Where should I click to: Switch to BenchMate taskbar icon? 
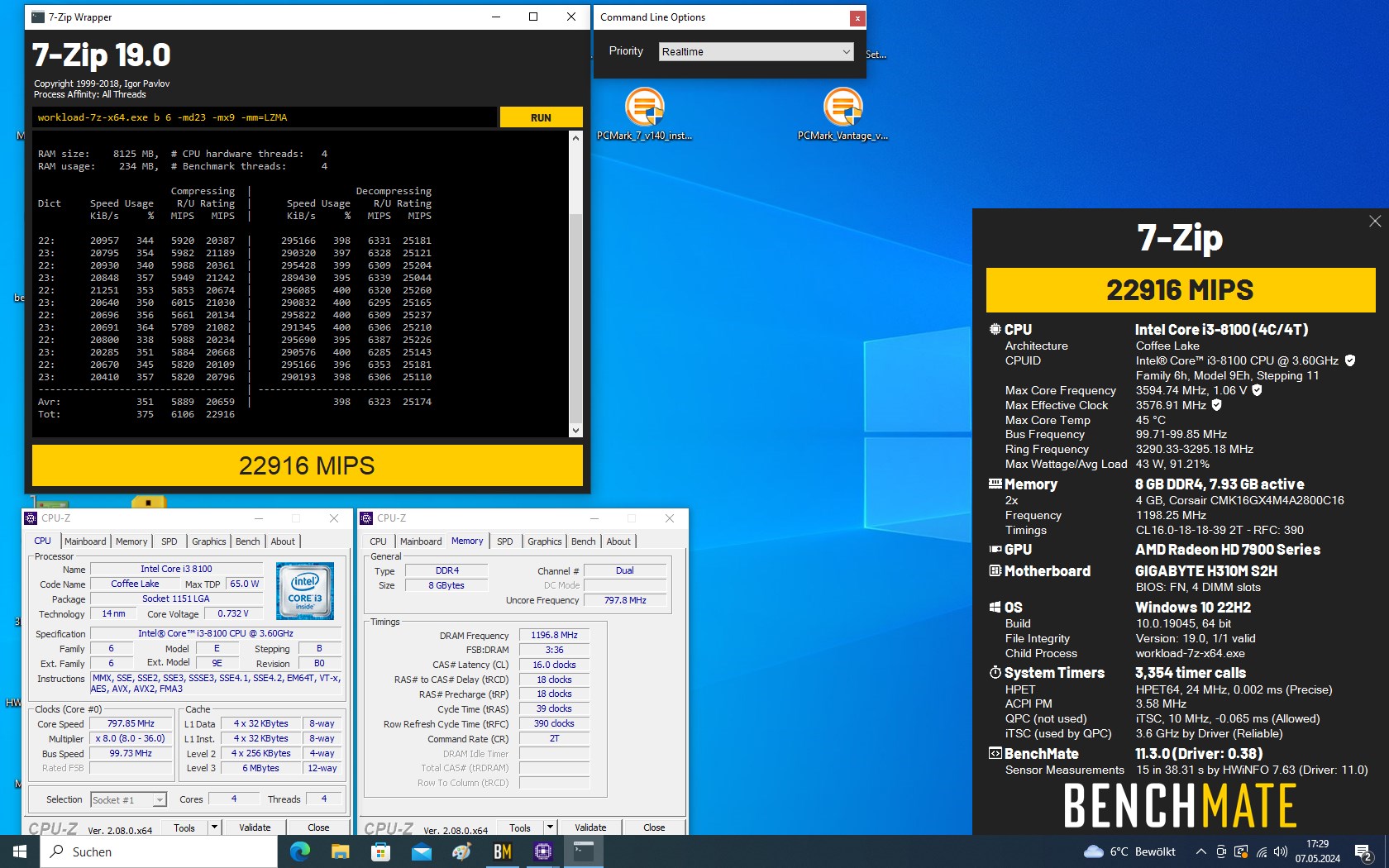[x=502, y=851]
